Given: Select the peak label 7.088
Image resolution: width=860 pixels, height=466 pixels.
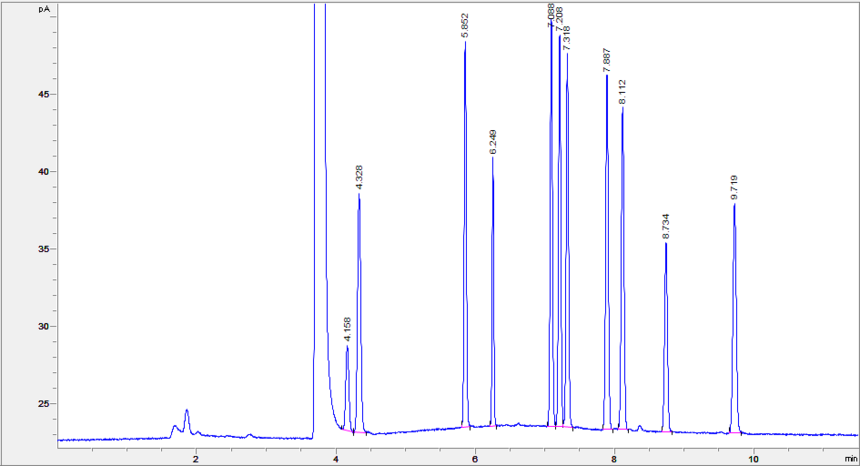Looking at the screenshot, I should click(x=551, y=15).
